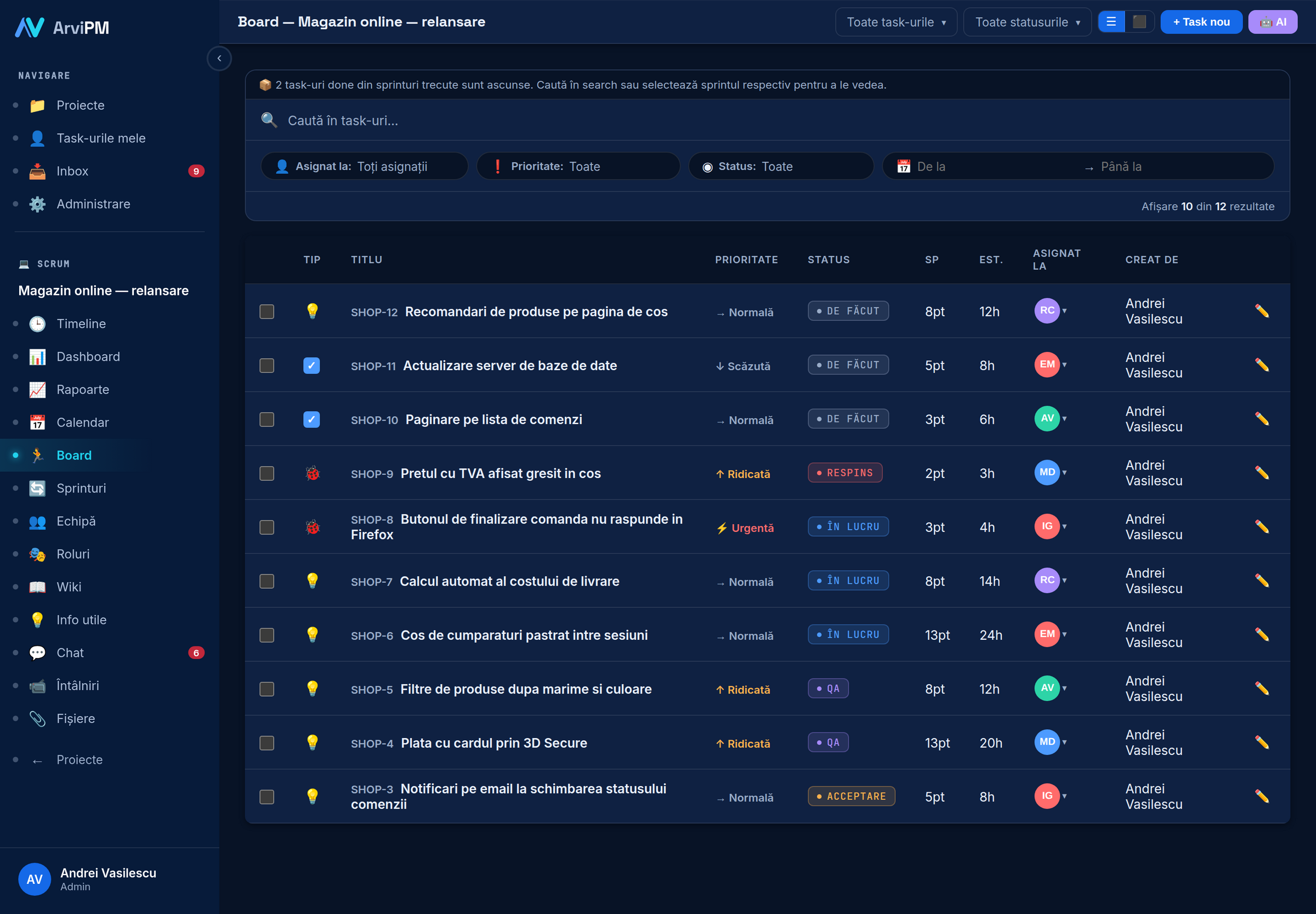
Task: Open assignee dropdown for SHOP-11
Action: point(1050,365)
